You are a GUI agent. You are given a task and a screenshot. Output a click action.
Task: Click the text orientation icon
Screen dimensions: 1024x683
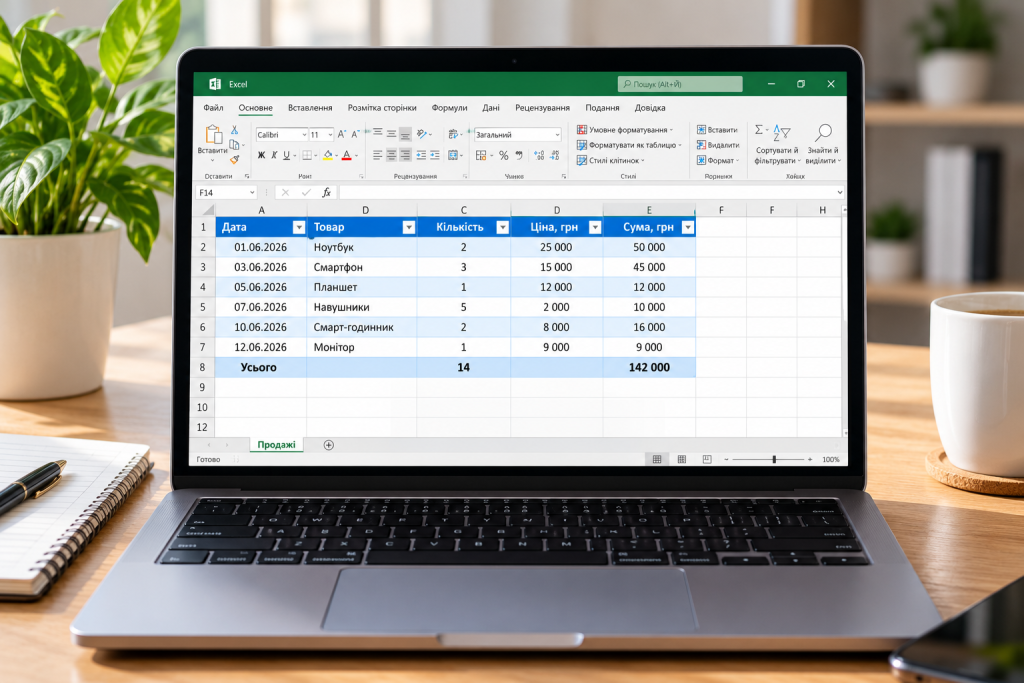pos(422,134)
